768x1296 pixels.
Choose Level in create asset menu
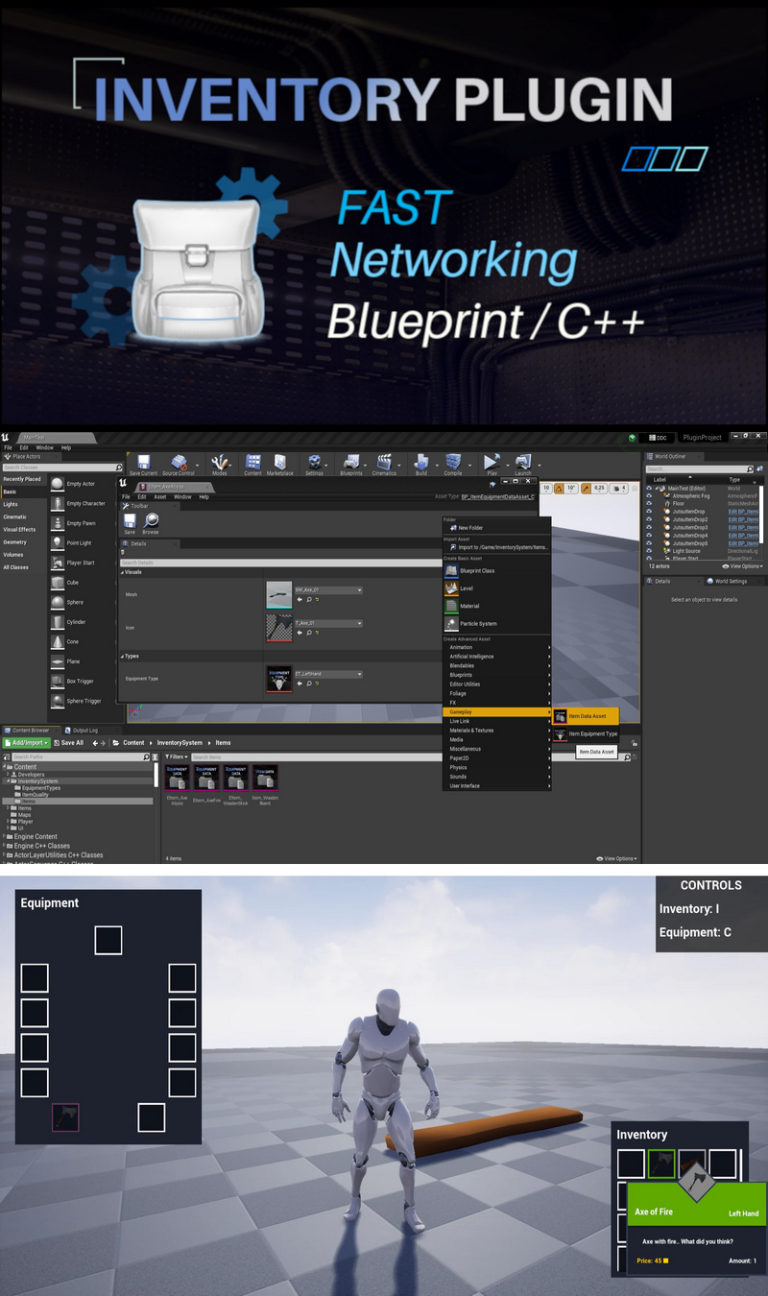[x=496, y=588]
